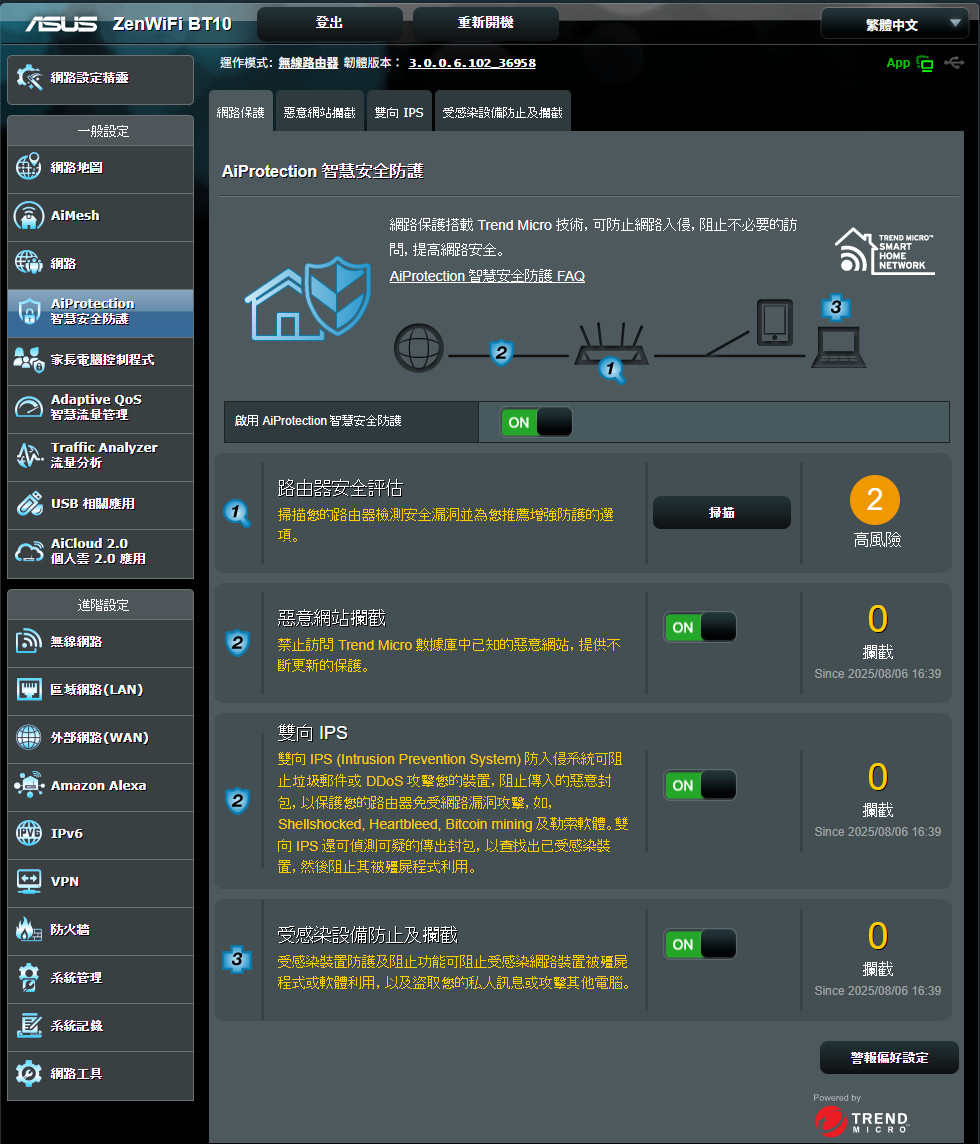Disable the 雙向 IPS toggle
The image size is (980, 1144).
[x=700, y=785]
